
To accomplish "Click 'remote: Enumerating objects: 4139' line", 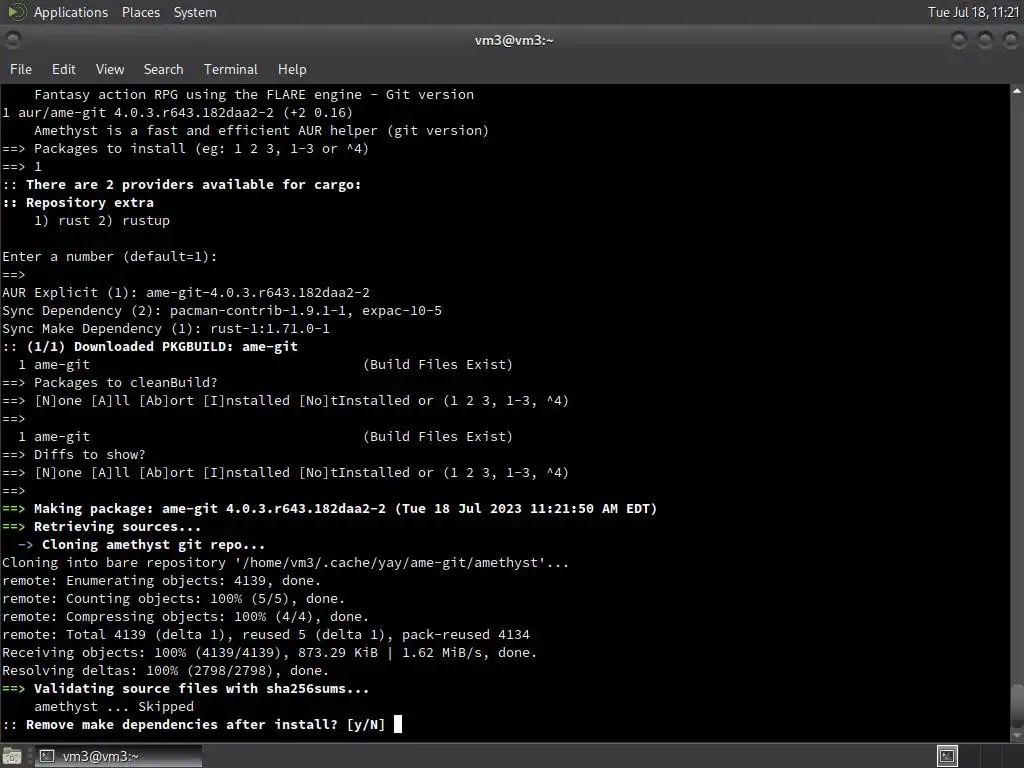I will coord(162,581).
